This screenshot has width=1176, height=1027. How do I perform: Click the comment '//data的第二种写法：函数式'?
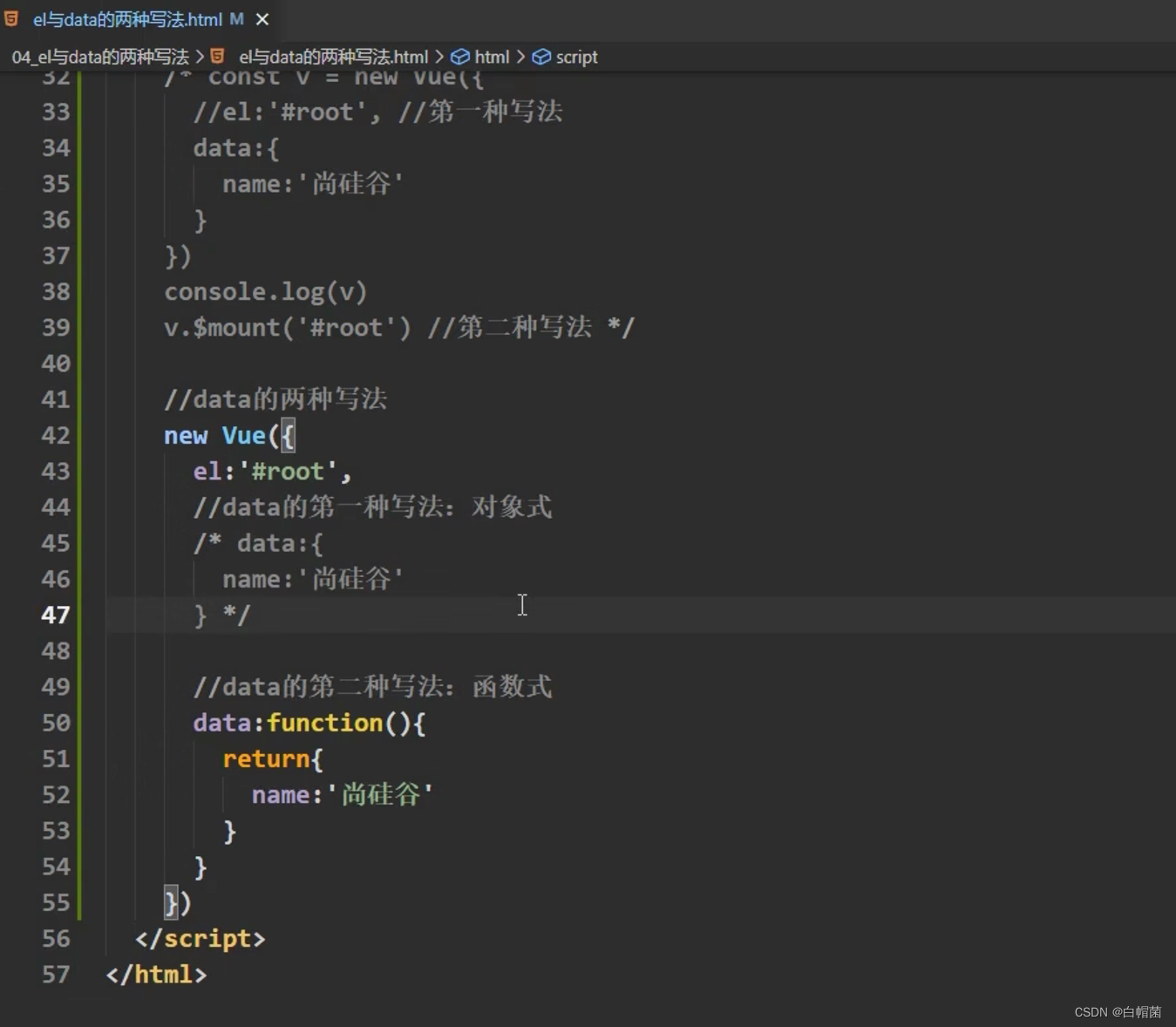point(373,686)
